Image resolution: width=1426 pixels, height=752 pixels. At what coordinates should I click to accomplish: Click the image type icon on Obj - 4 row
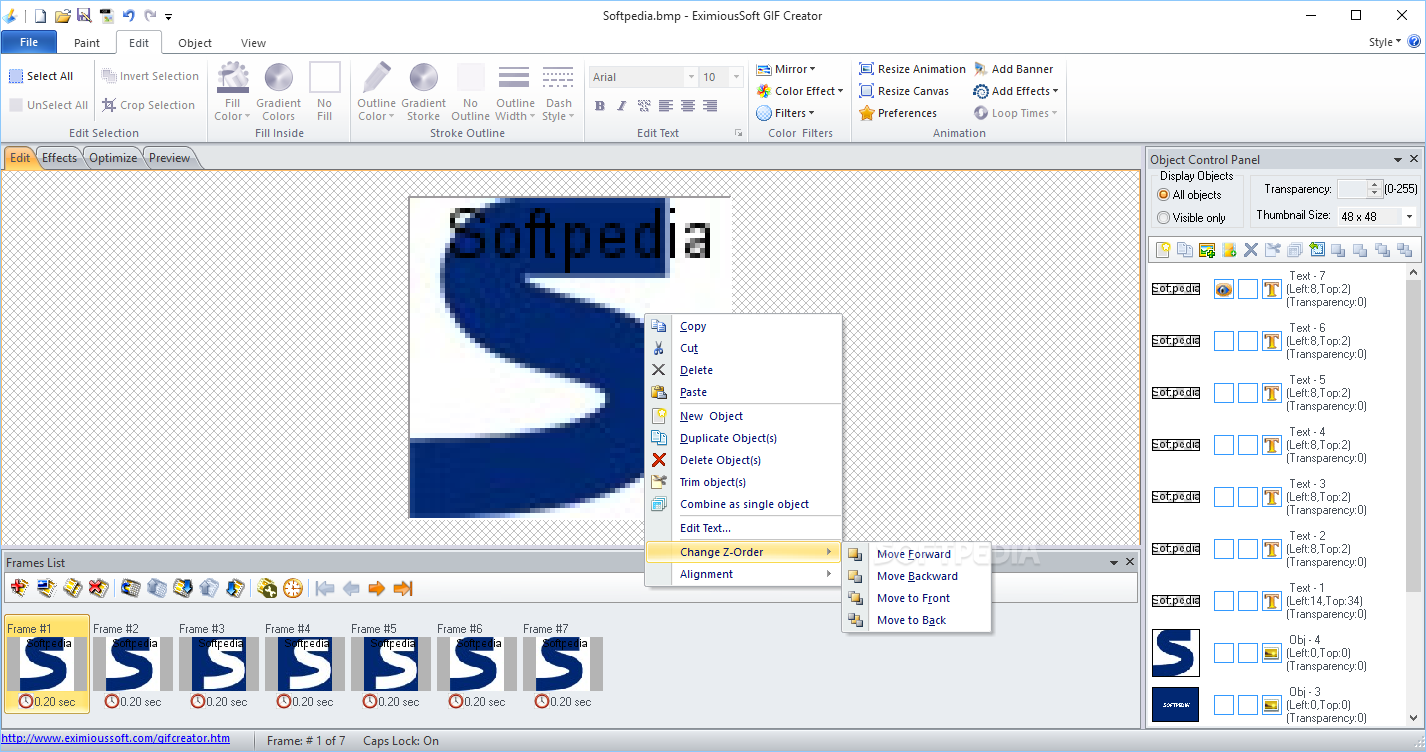tap(1272, 653)
